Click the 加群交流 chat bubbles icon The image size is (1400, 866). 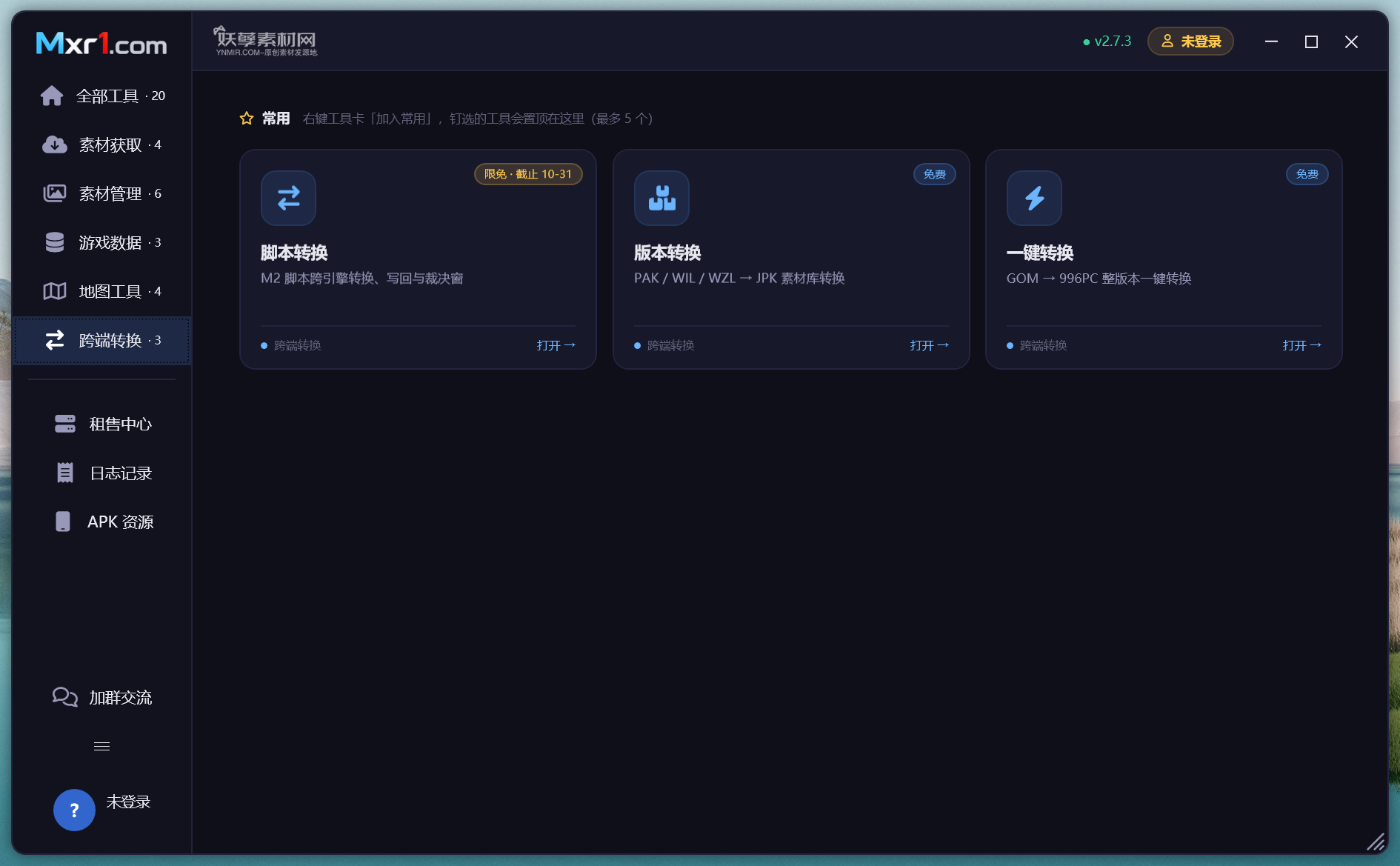pos(65,697)
